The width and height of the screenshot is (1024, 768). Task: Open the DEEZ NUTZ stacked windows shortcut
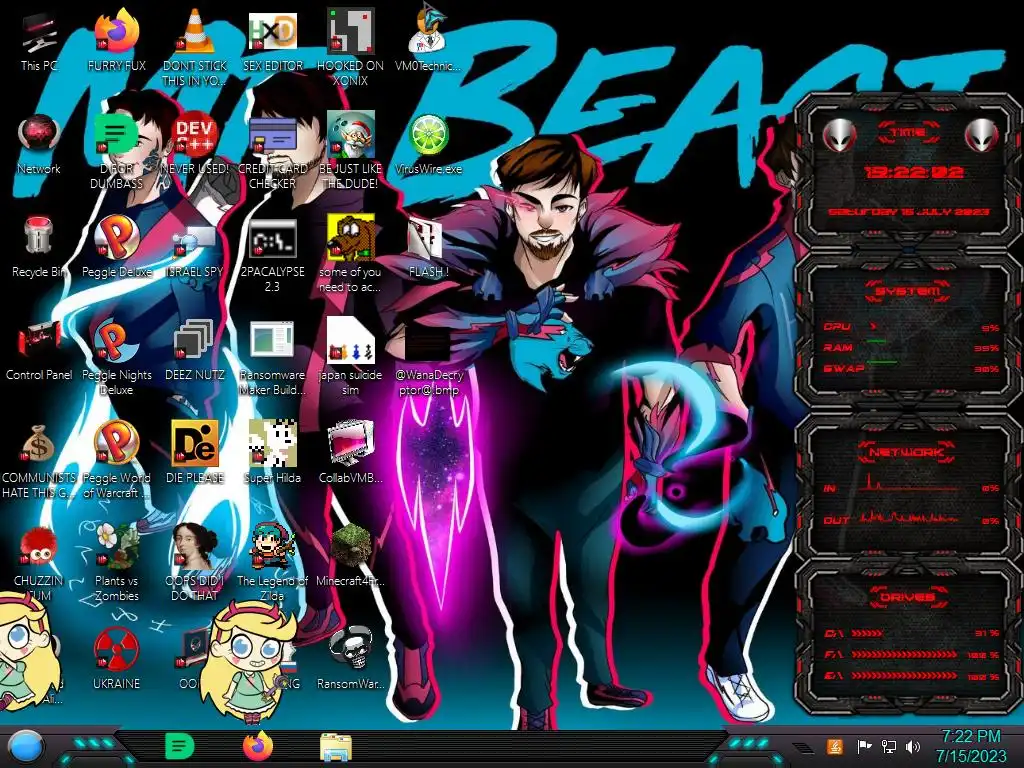(x=195, y=351)
